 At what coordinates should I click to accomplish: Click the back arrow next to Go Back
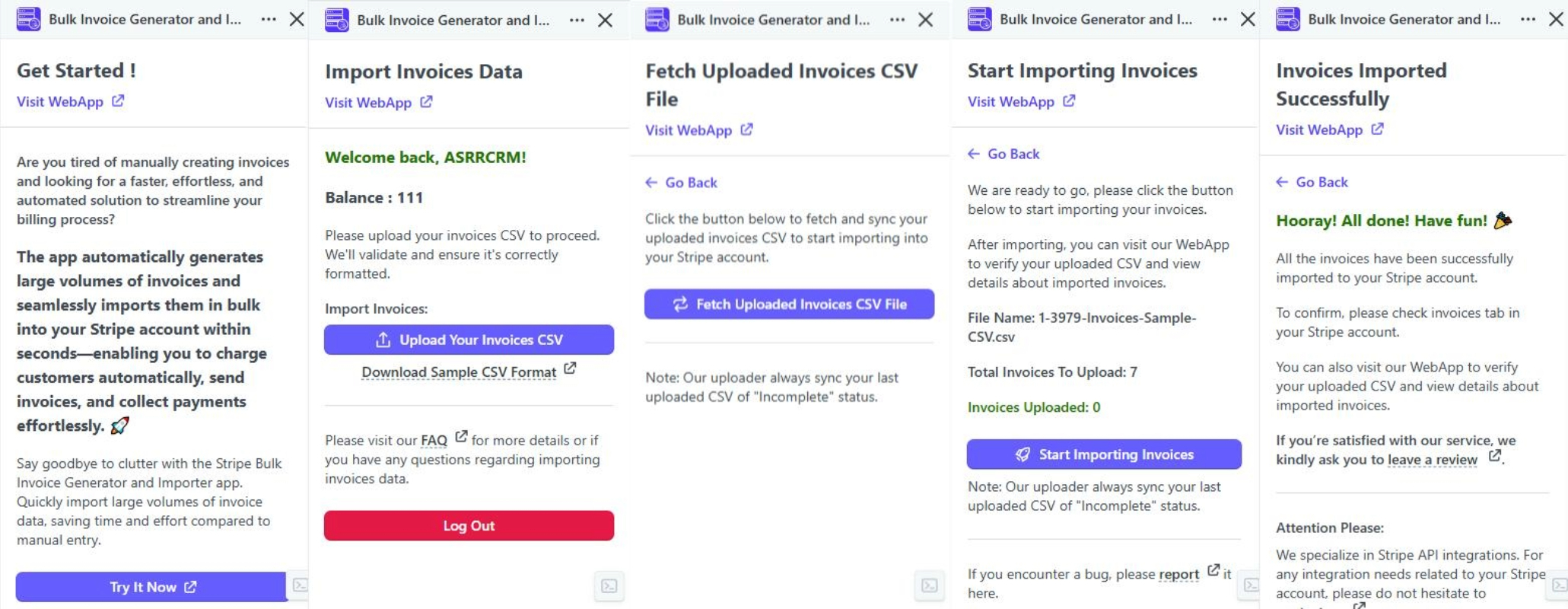pyautogui.click(x=650, y=182)
